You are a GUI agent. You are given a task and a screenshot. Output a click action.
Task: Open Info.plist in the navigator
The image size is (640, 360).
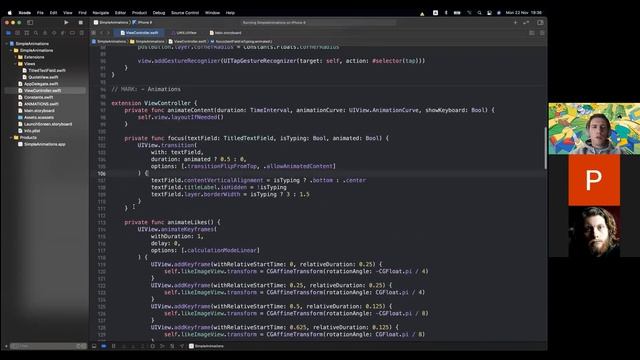[29, 131]
